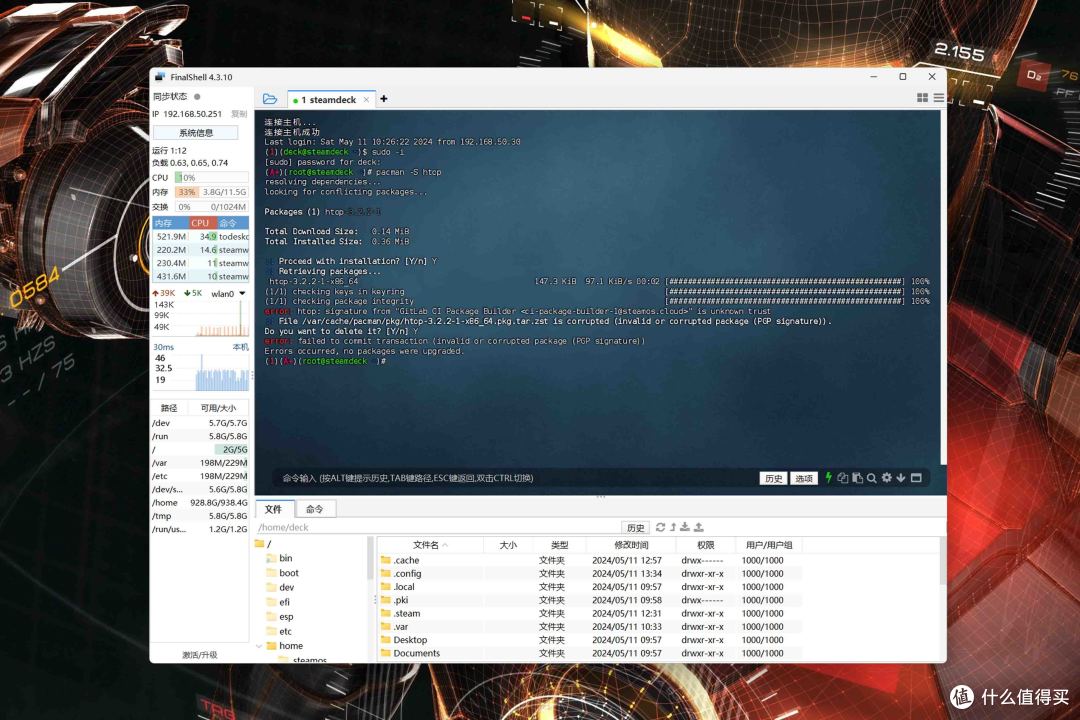This screenshot has height=720, width=1080.
Task: Select the steamdeck session tab
Action: pos(331,100)
